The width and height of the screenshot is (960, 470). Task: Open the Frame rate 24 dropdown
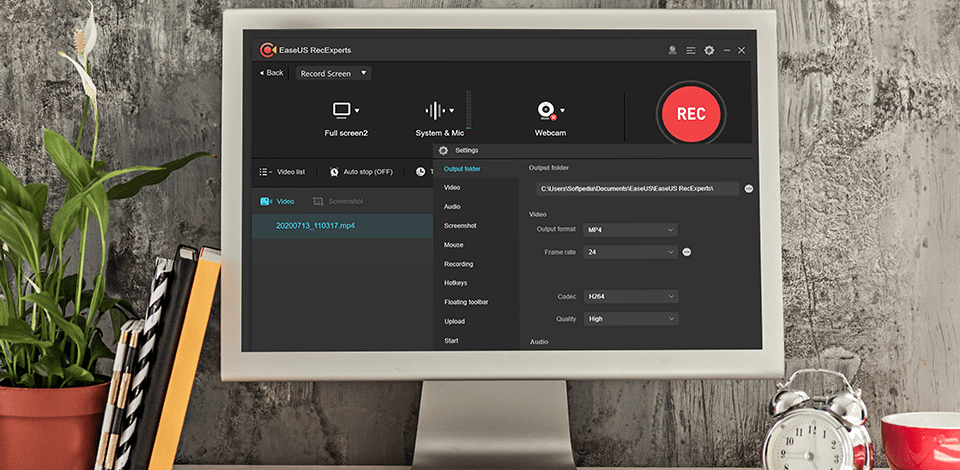630,252
